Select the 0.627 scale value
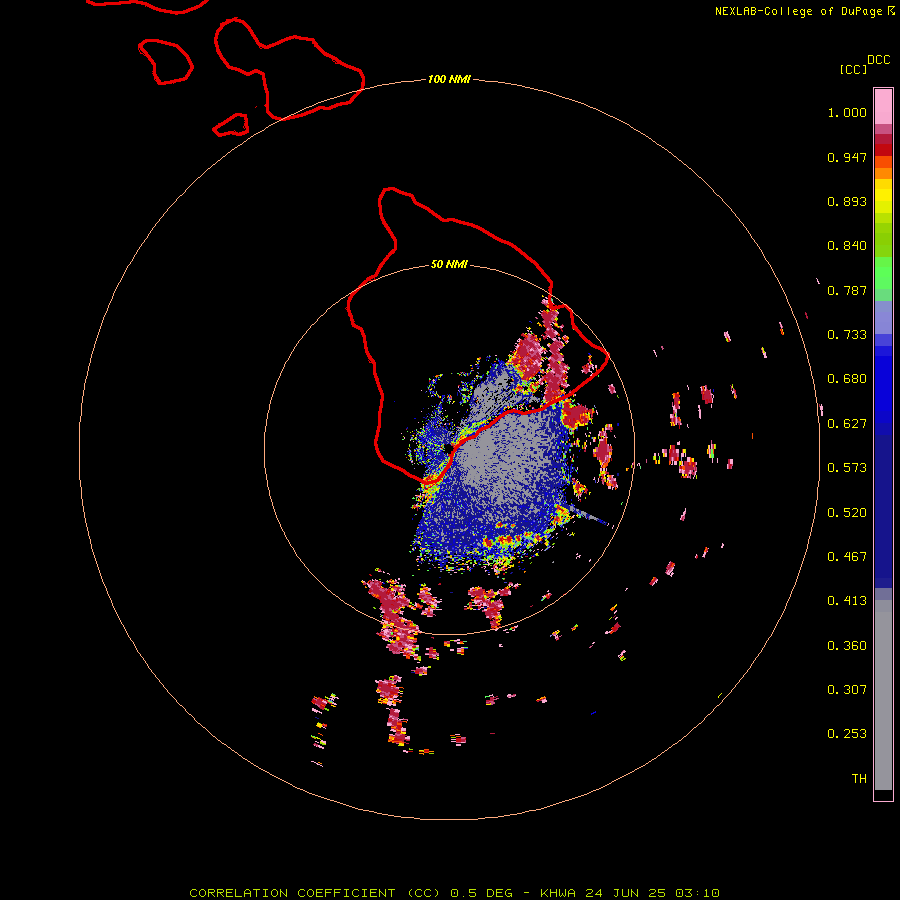 [x=847, y=424]
